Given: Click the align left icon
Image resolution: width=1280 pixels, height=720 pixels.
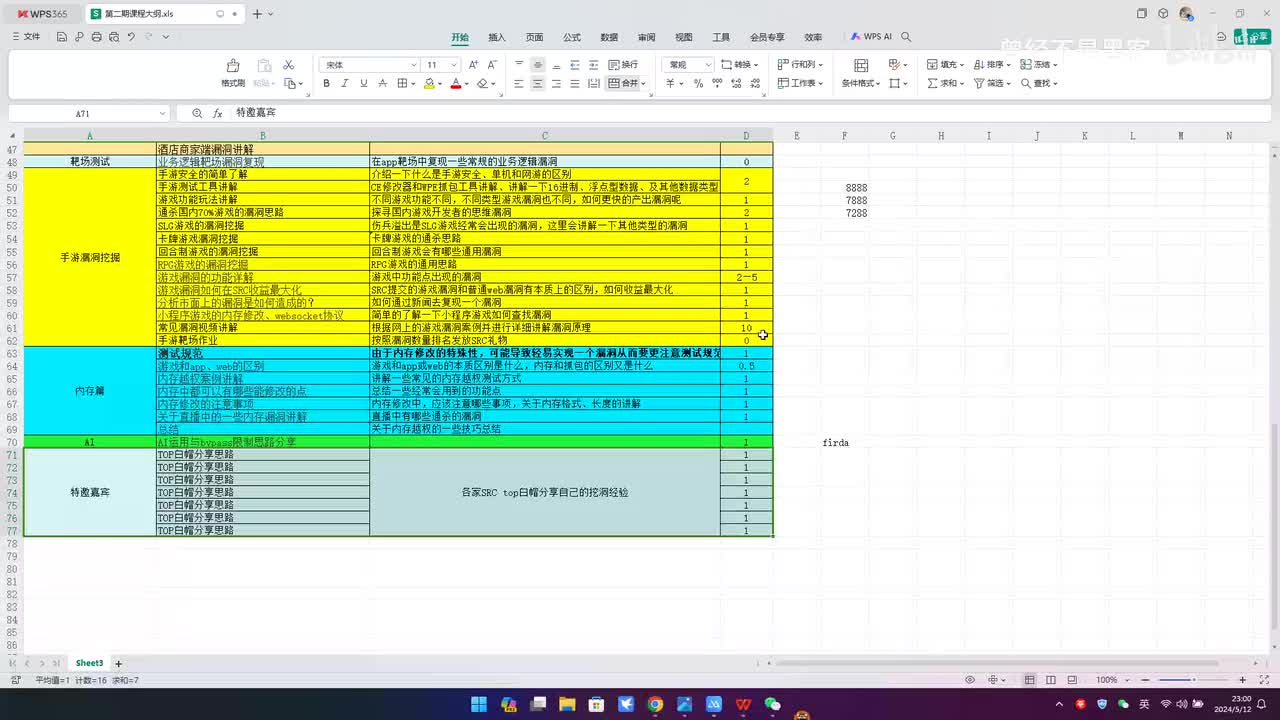Looking at the screenshot, I should pos(519,83).
